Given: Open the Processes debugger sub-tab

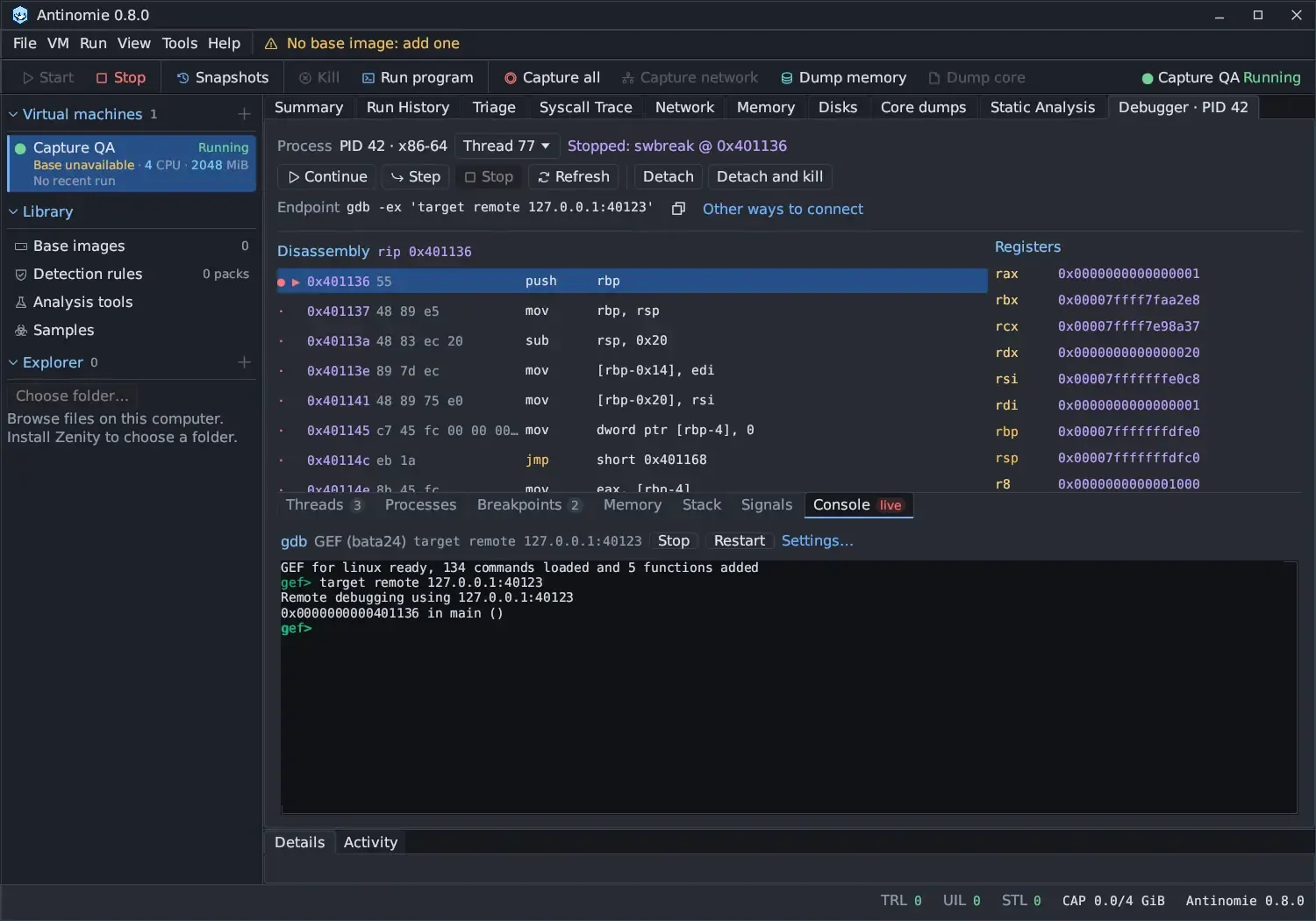Looking at the screenshot, I should 420,505.
